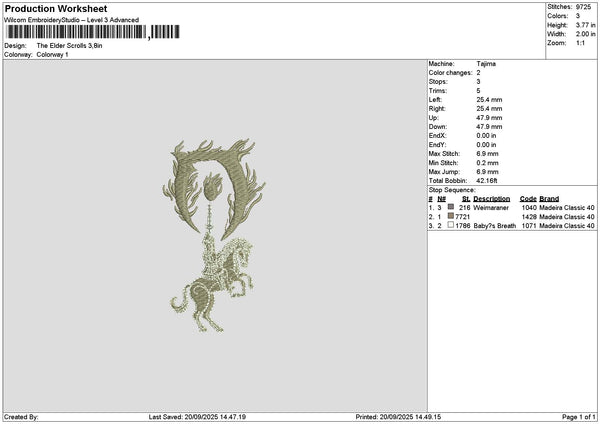The width and height of the screenshot is (600, 424).
Task: Click the stitch count 216 cell
Action: (465, 208)
